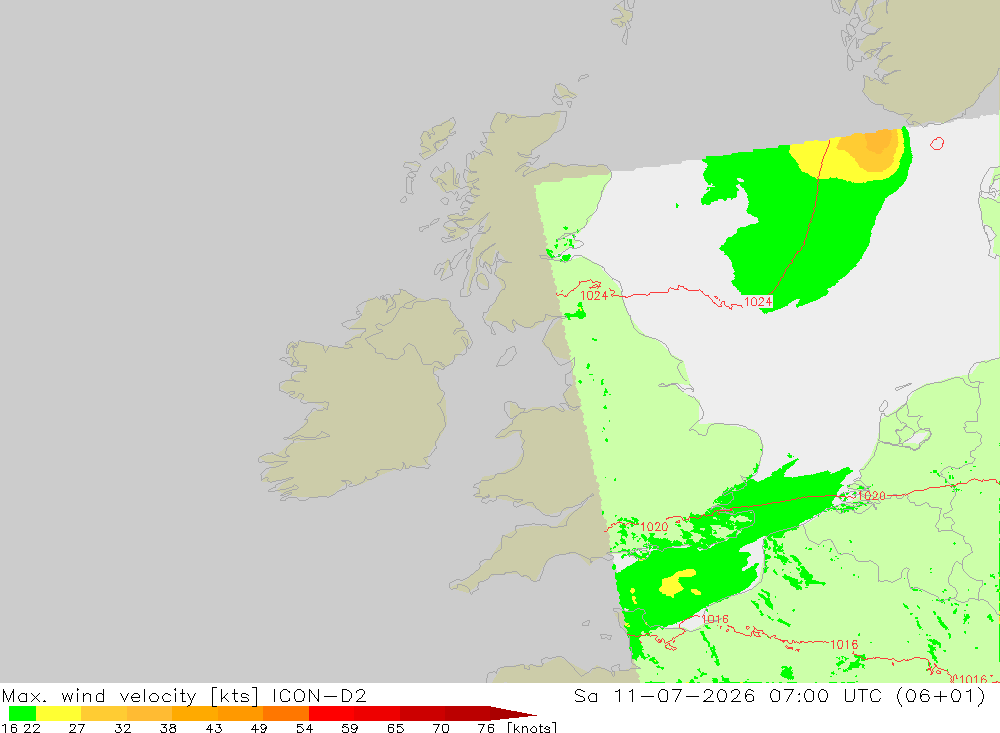This screenshot has height=733, width=1000.
Task: Click the legend value '59'
Action: tap(349, 727)
